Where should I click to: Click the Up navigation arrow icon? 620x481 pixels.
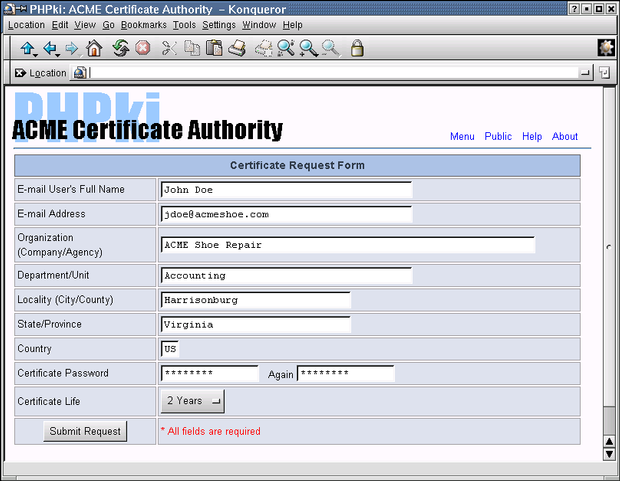tap(28, 49)
